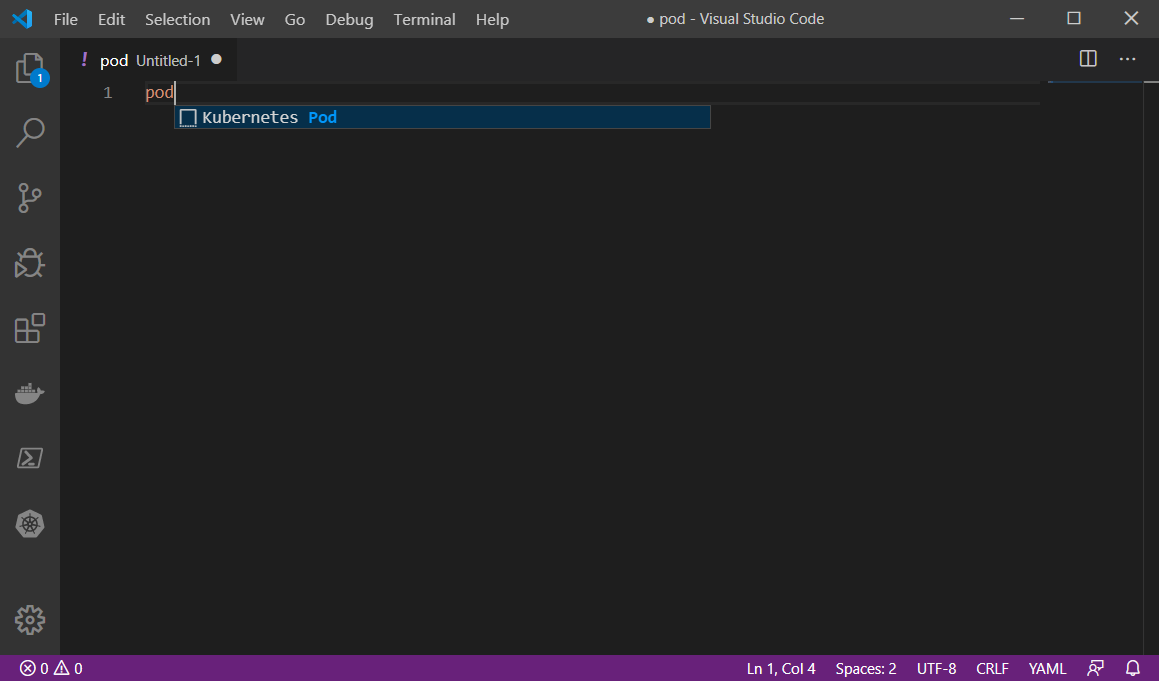1159x681 pixels.
Task: Click the YAML exclamation icon on tab
Action: click(x=84, y=59)
